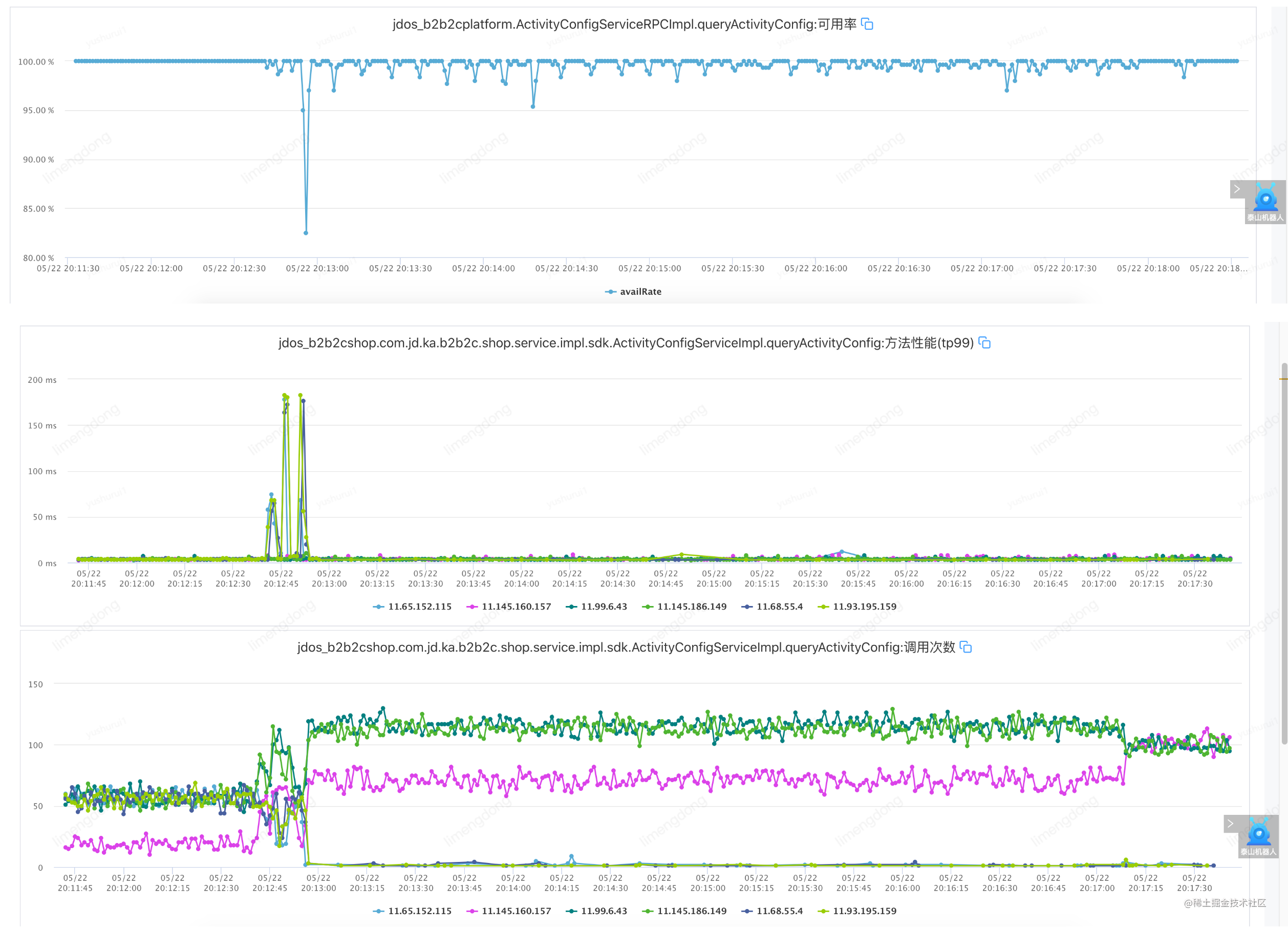This screenshot has height=930, width=1288.
Task: Click the 82% availability dip data point
Action: click(306, 233)
